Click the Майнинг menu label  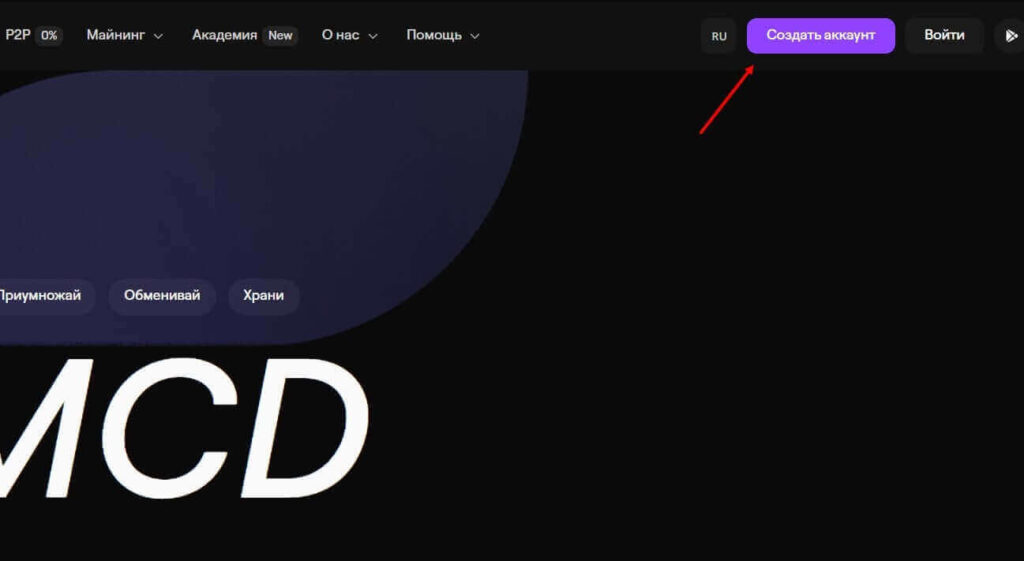coord(116,35)
